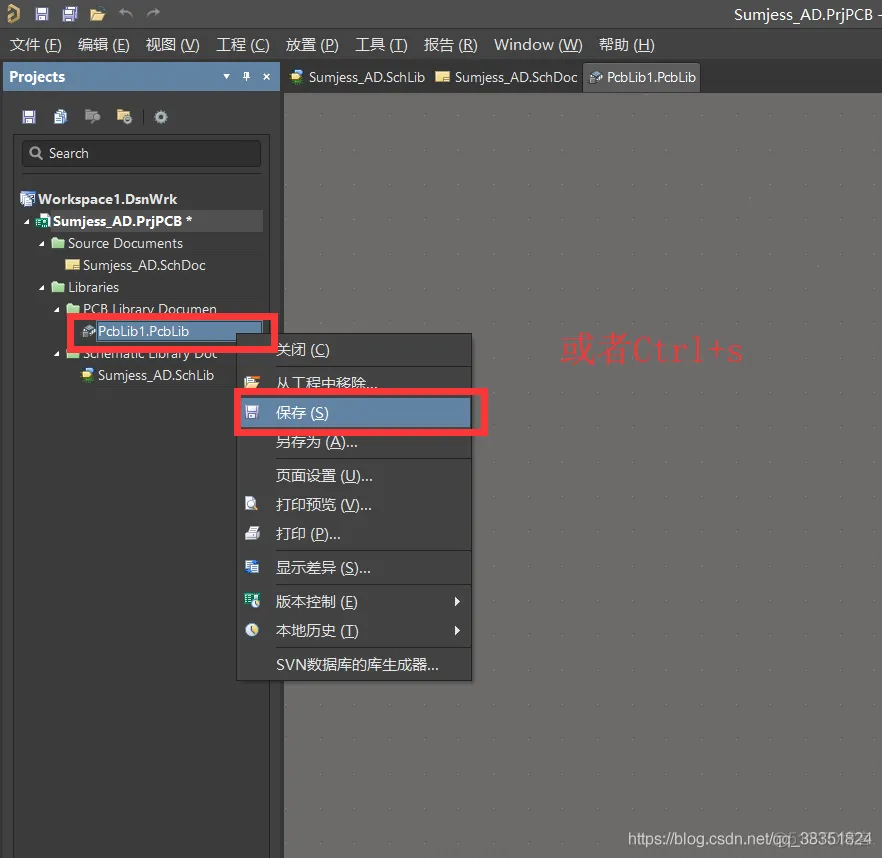Click the project folder options icon in the Projects toolbar
Viewport: 882px width, 858px height.
124,116
